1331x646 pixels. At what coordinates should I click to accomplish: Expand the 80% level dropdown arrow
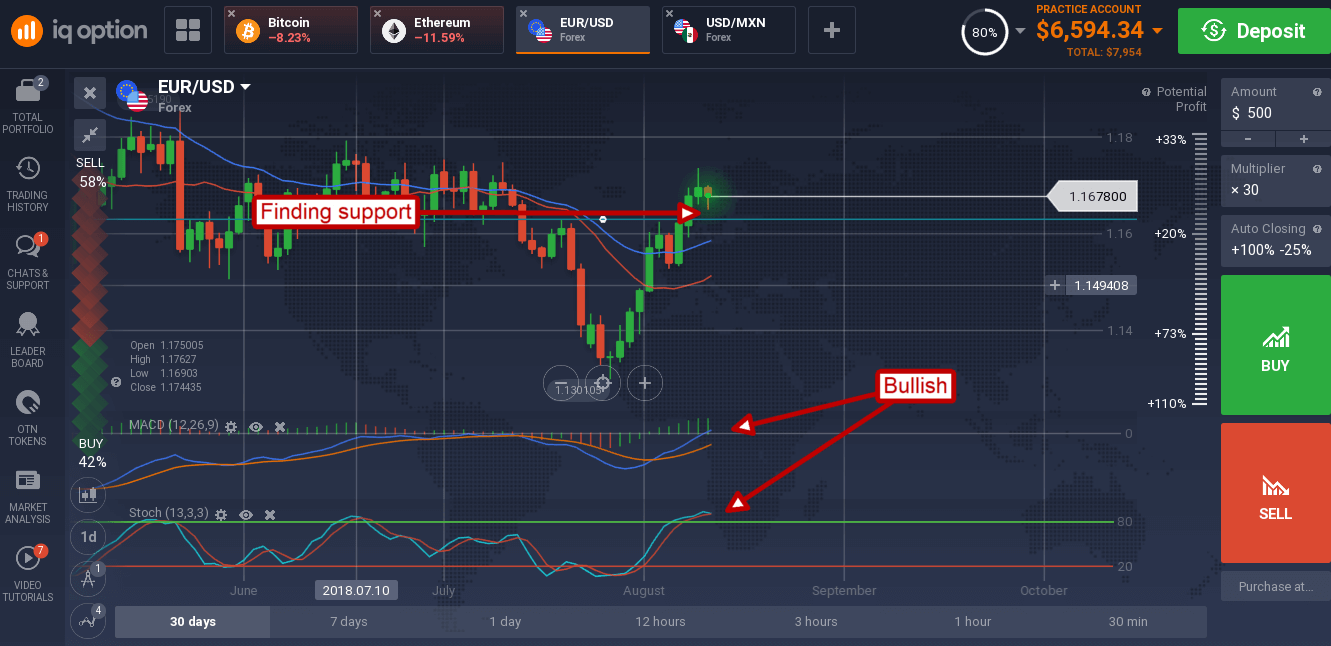1019,31
